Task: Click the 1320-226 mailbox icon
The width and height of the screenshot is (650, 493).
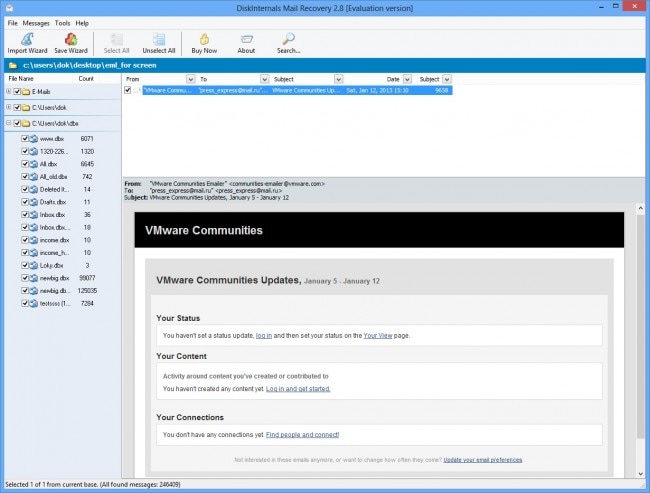Action: (x=34, y=151)
